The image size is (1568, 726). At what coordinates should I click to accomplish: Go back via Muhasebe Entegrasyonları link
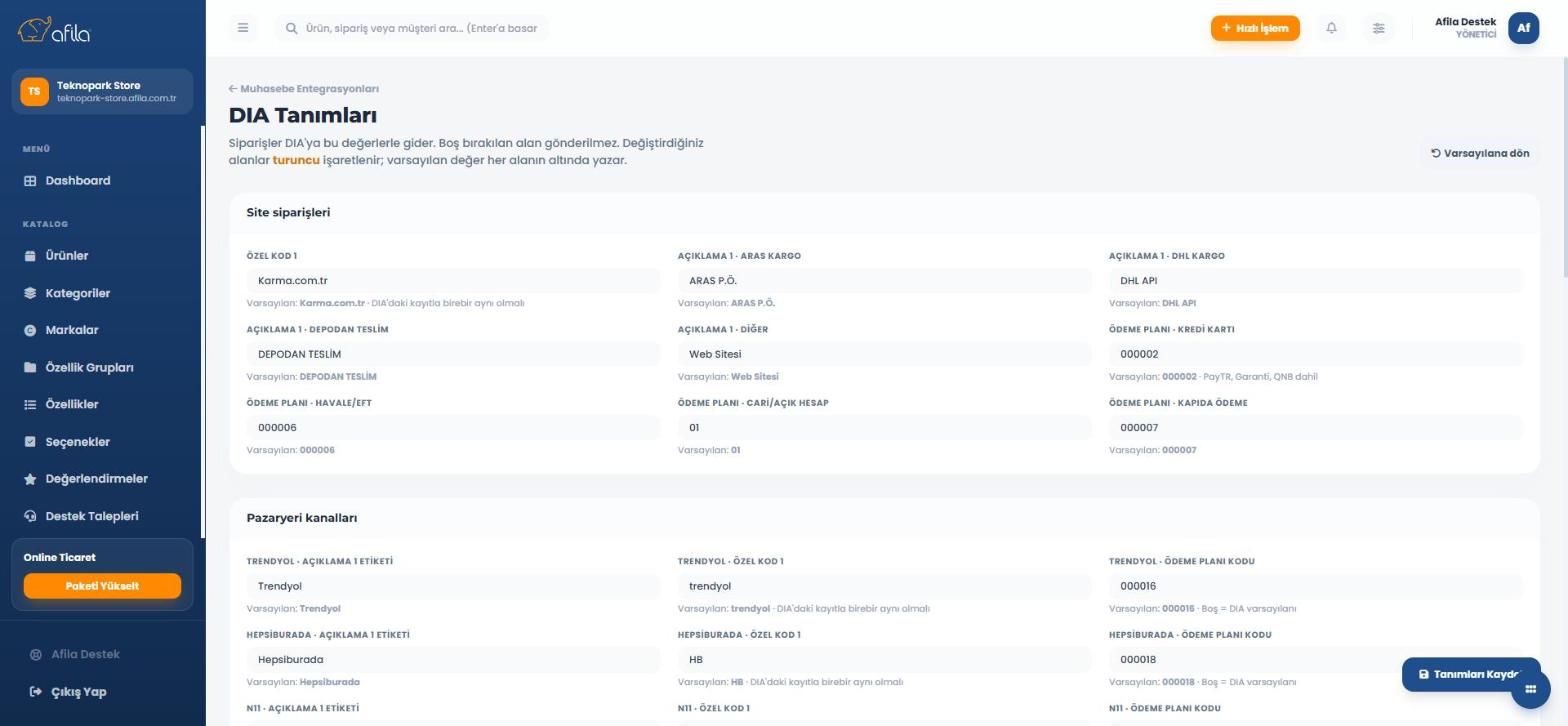point(304,89)
